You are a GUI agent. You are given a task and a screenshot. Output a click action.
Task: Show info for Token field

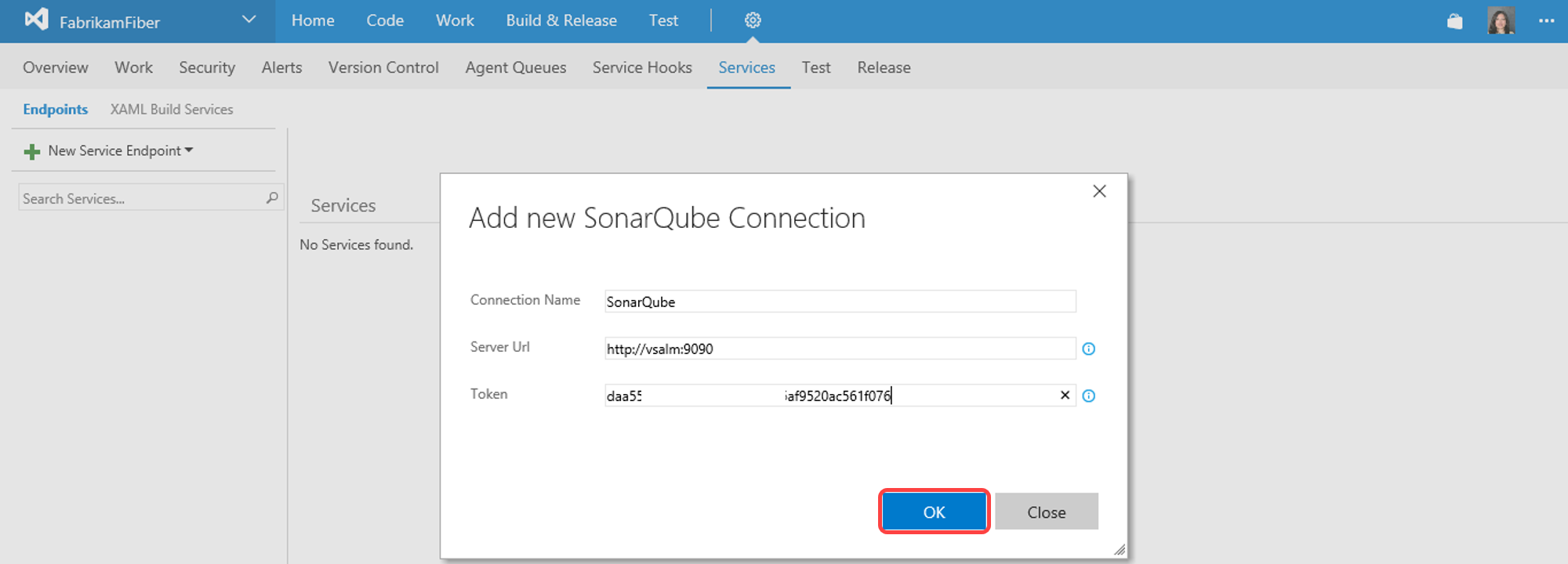click(1089, 396)
